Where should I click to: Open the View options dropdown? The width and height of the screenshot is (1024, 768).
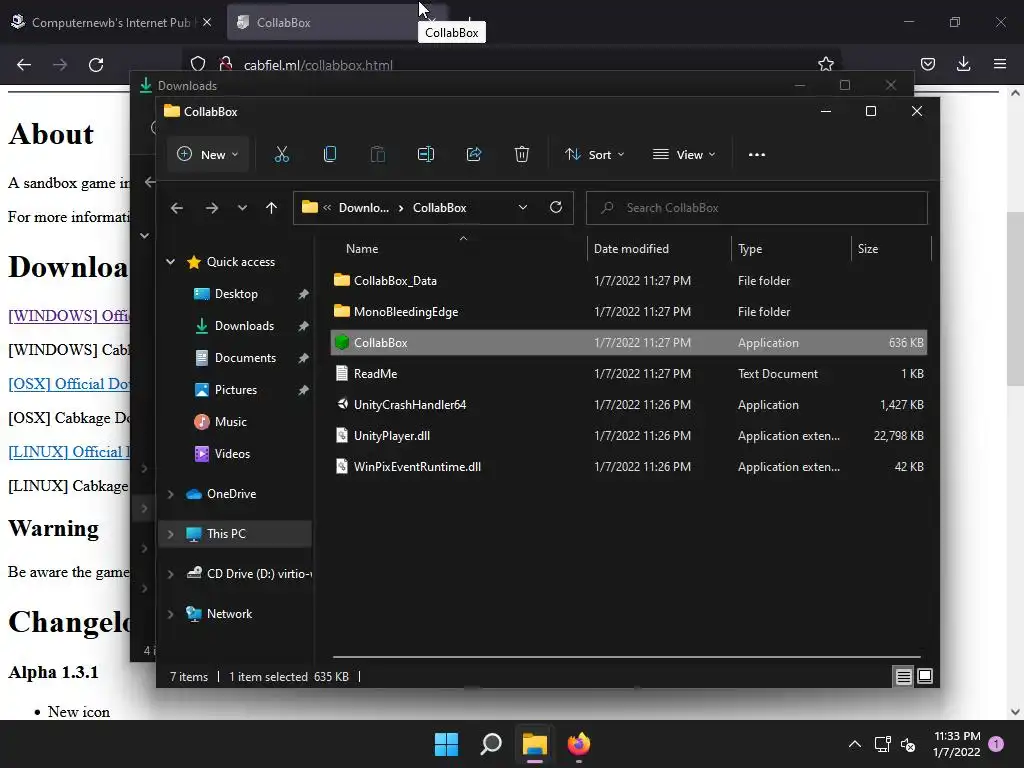(x=684, y=155)
